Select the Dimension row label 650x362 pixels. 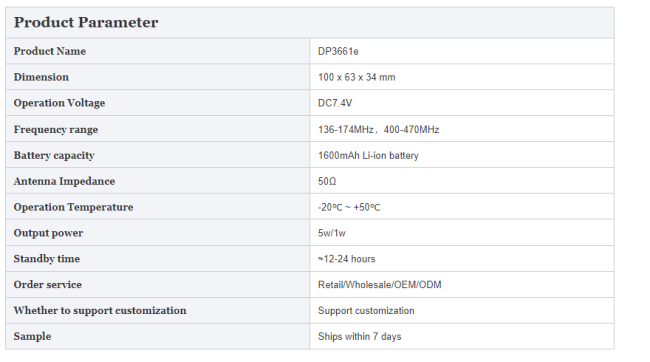[x=41, y=77]
